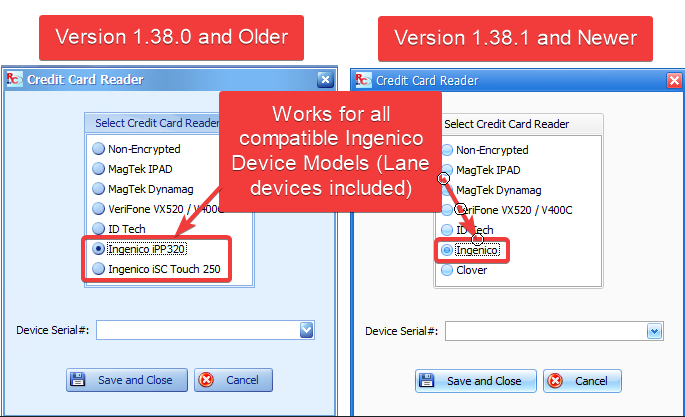685x417 pixels.
Task: Click Save and Close in older version dialog
Action: click(x=127, y=380)
